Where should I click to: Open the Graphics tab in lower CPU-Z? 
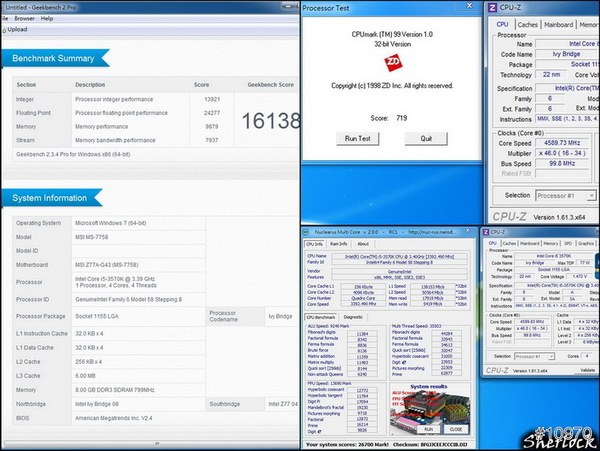(x=585, y=243)
